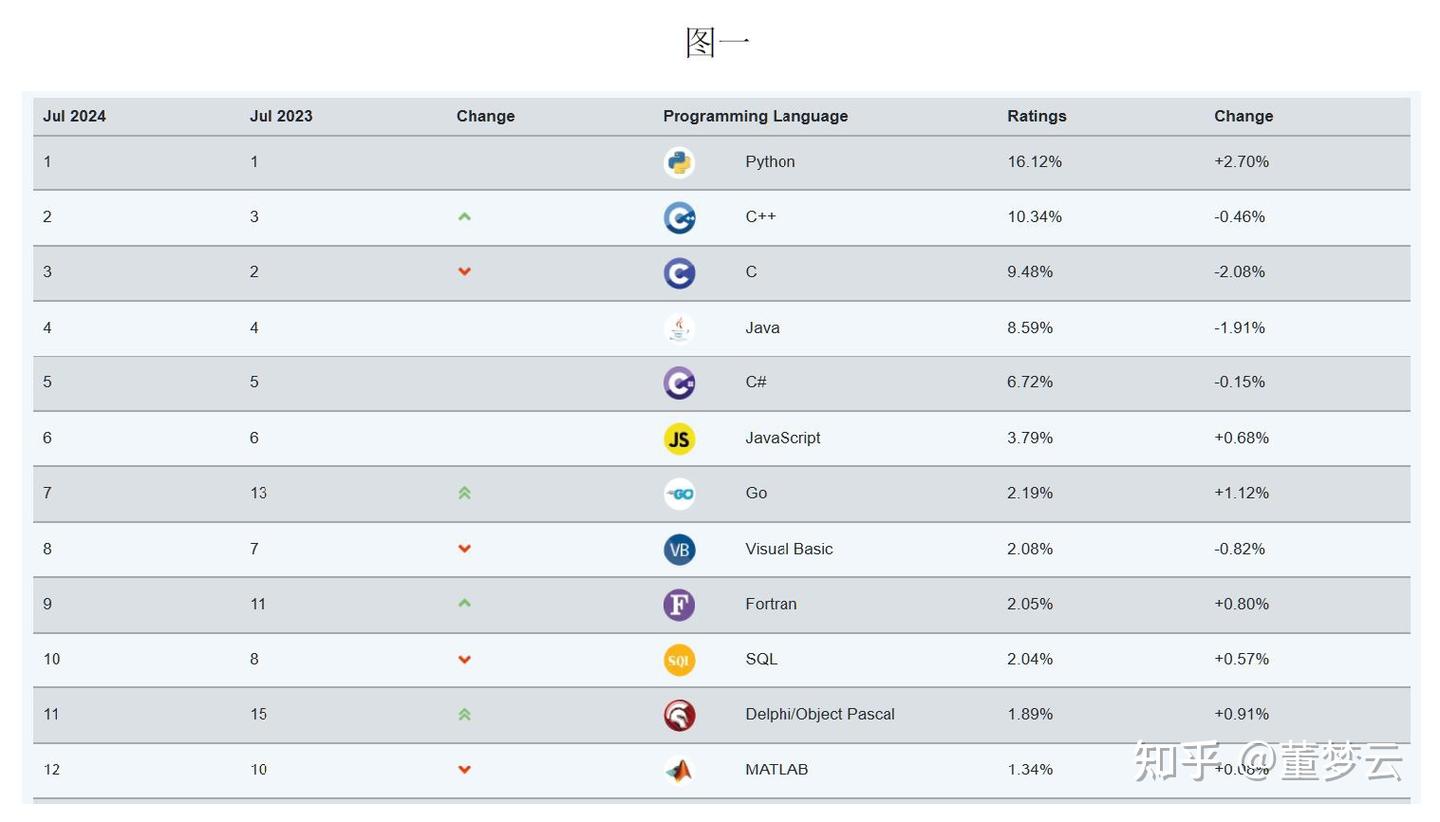Screen dimensions: 1440x822
Task: Click the MATLAB logo icon
Action: click(x=679, y=770)
